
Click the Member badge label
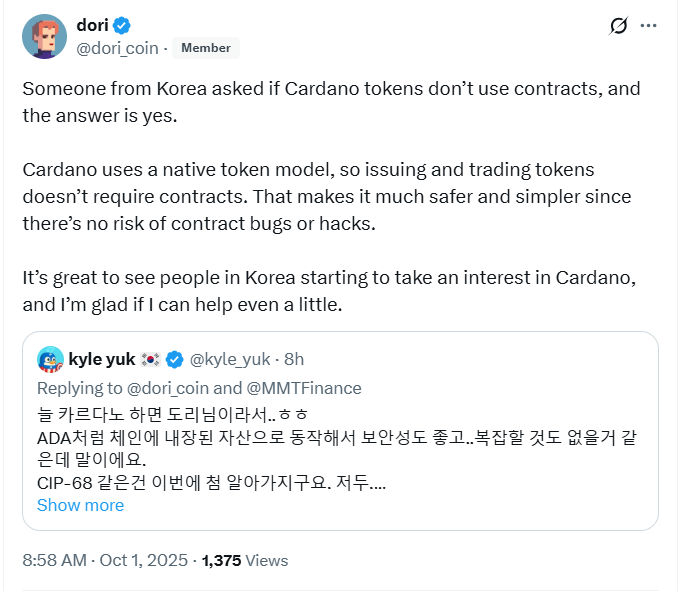coord(205,47)
